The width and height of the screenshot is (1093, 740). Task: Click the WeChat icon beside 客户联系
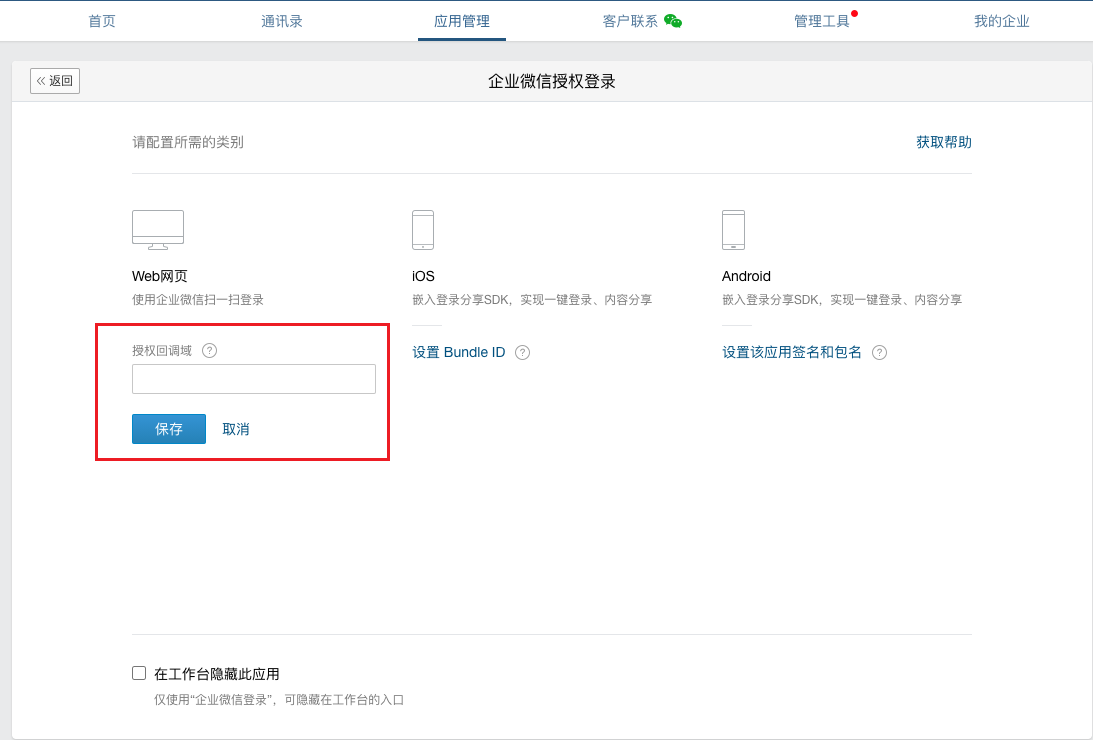673,21
